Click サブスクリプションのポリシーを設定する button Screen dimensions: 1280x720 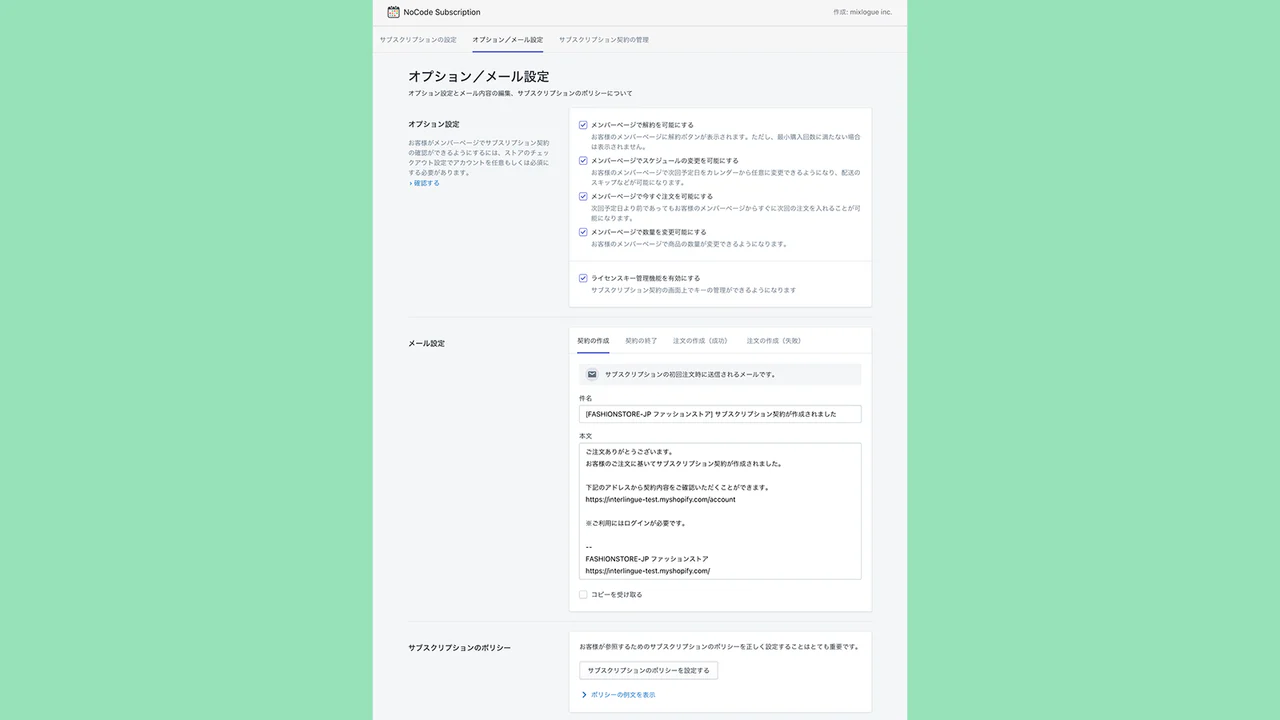(648, 670)
